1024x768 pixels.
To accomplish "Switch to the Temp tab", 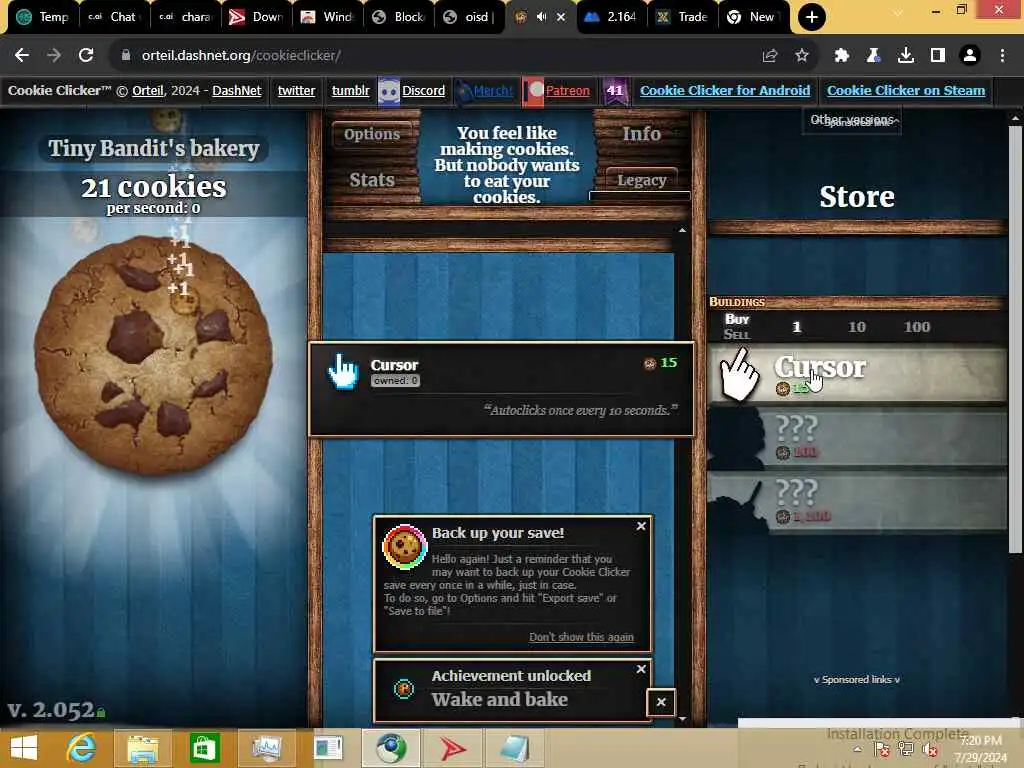I will [x=42, y=17].
